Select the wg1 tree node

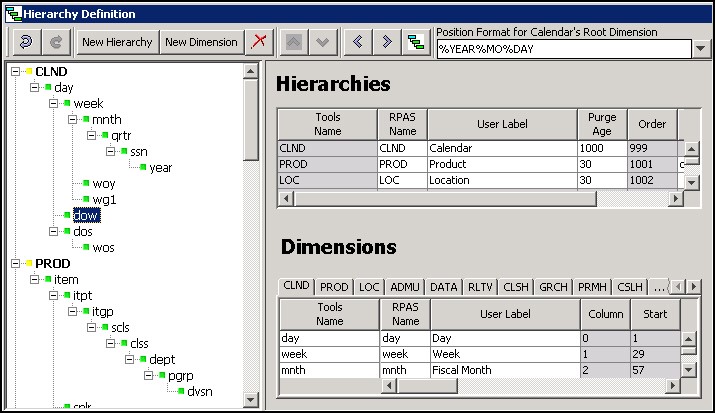(x=104, y=200)
